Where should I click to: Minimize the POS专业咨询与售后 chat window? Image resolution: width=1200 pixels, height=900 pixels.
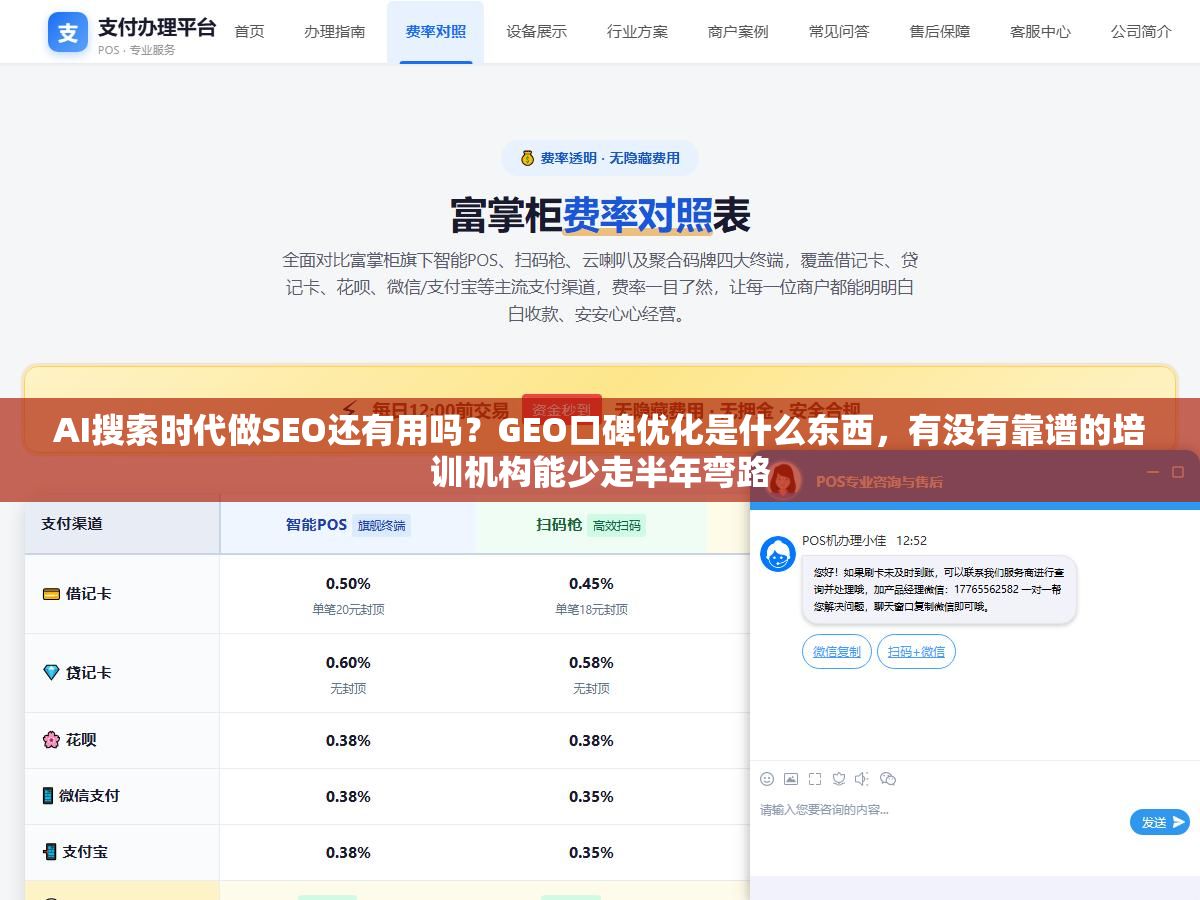tap(1152, 472)
